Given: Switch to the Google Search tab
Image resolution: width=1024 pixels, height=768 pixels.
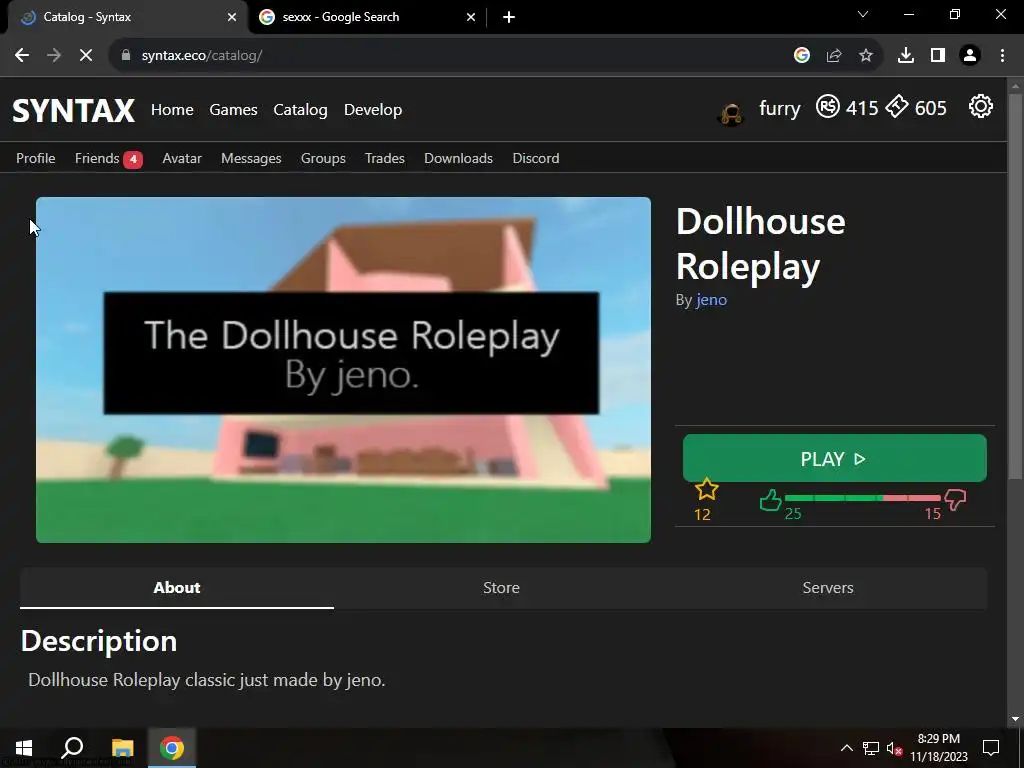Looking at the screenshot, I should point(368,17).
